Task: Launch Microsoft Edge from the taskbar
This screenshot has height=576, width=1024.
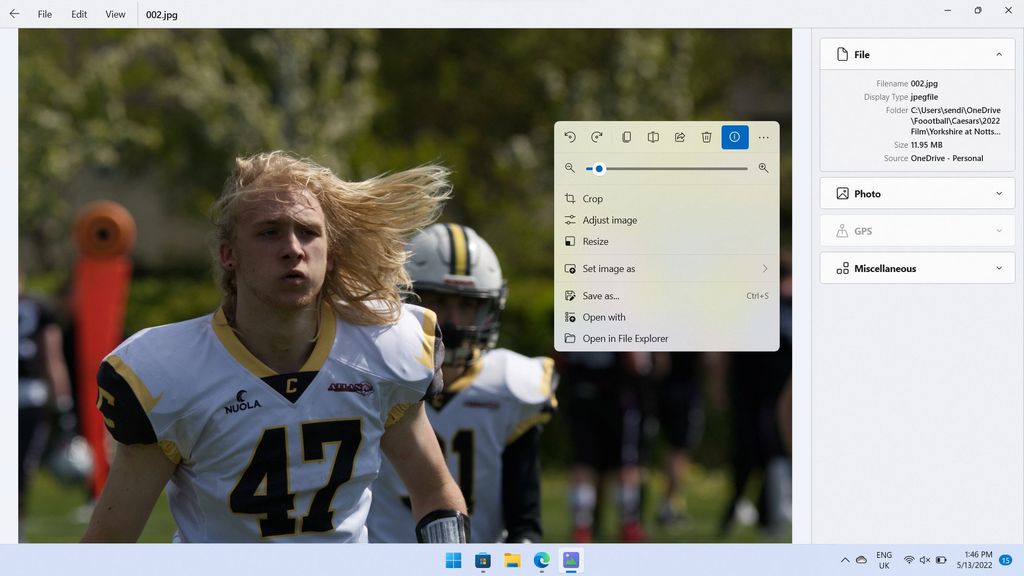Action: [541, 561]
